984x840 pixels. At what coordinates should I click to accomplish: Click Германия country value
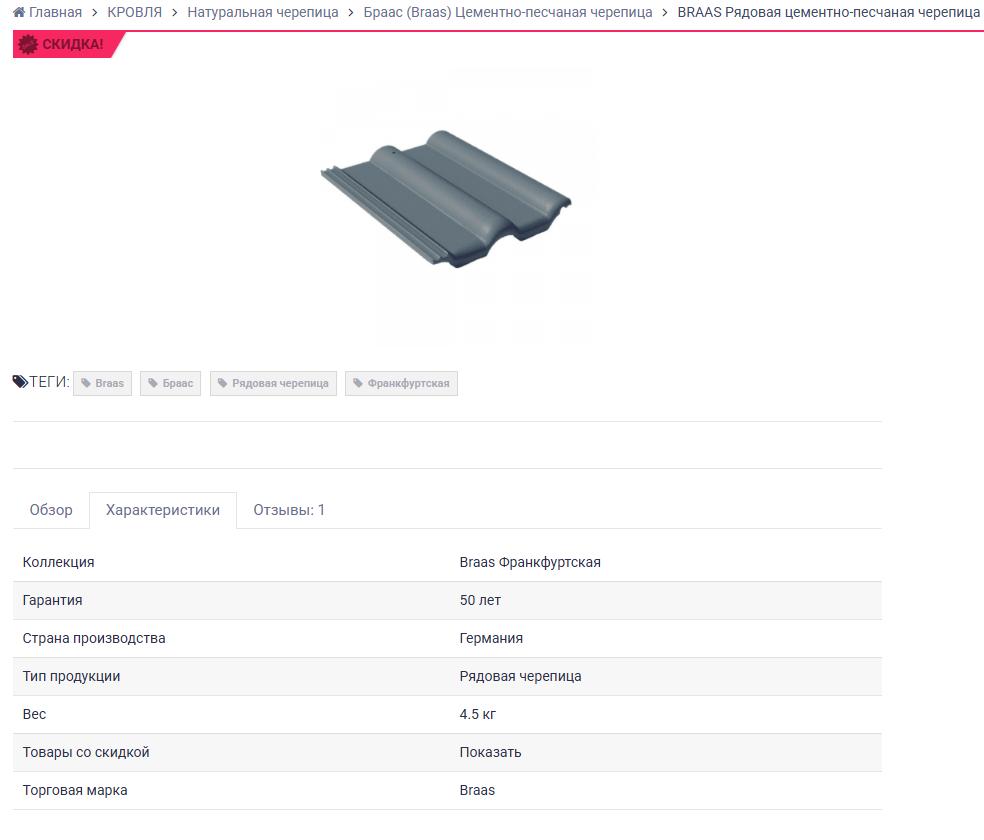point(491,638)
